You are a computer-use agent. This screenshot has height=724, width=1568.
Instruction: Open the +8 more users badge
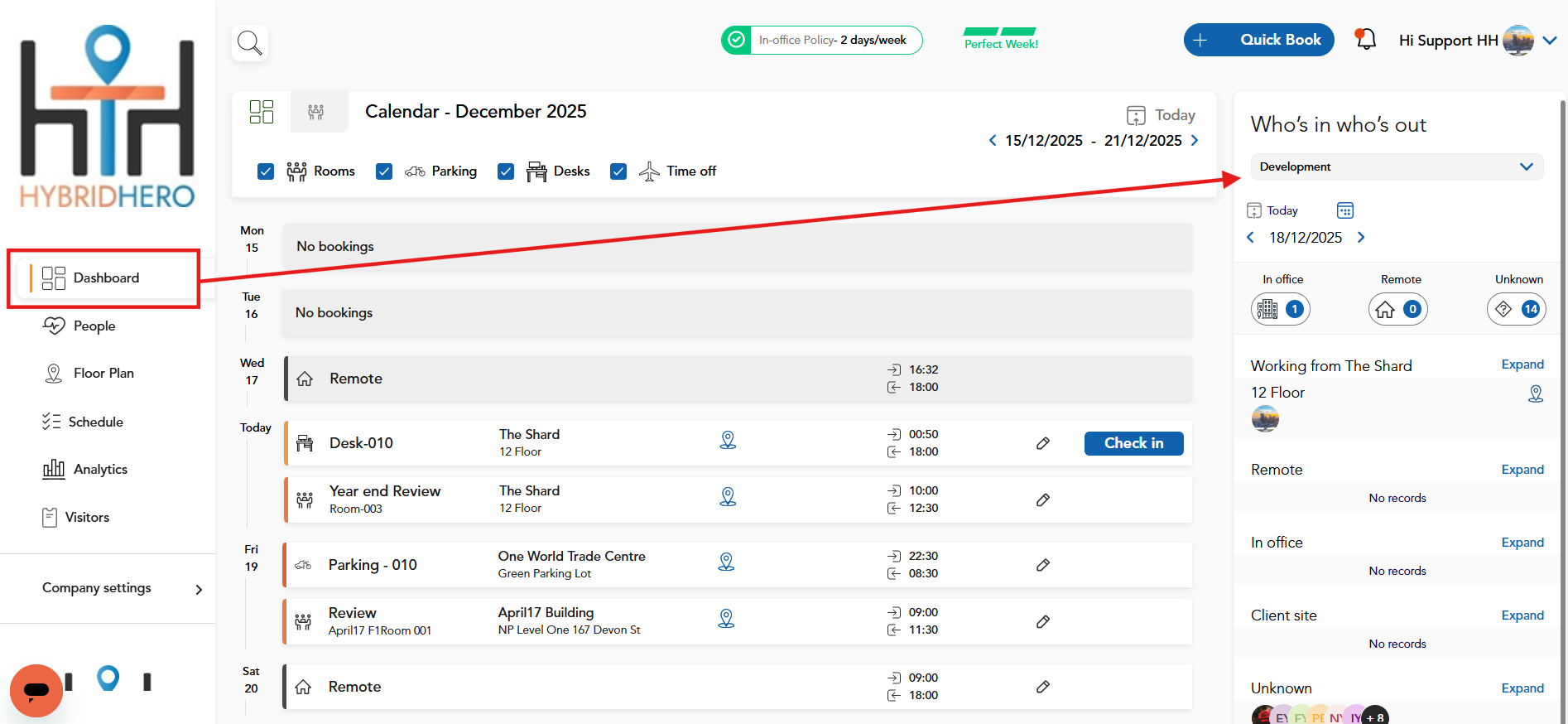1375,717
